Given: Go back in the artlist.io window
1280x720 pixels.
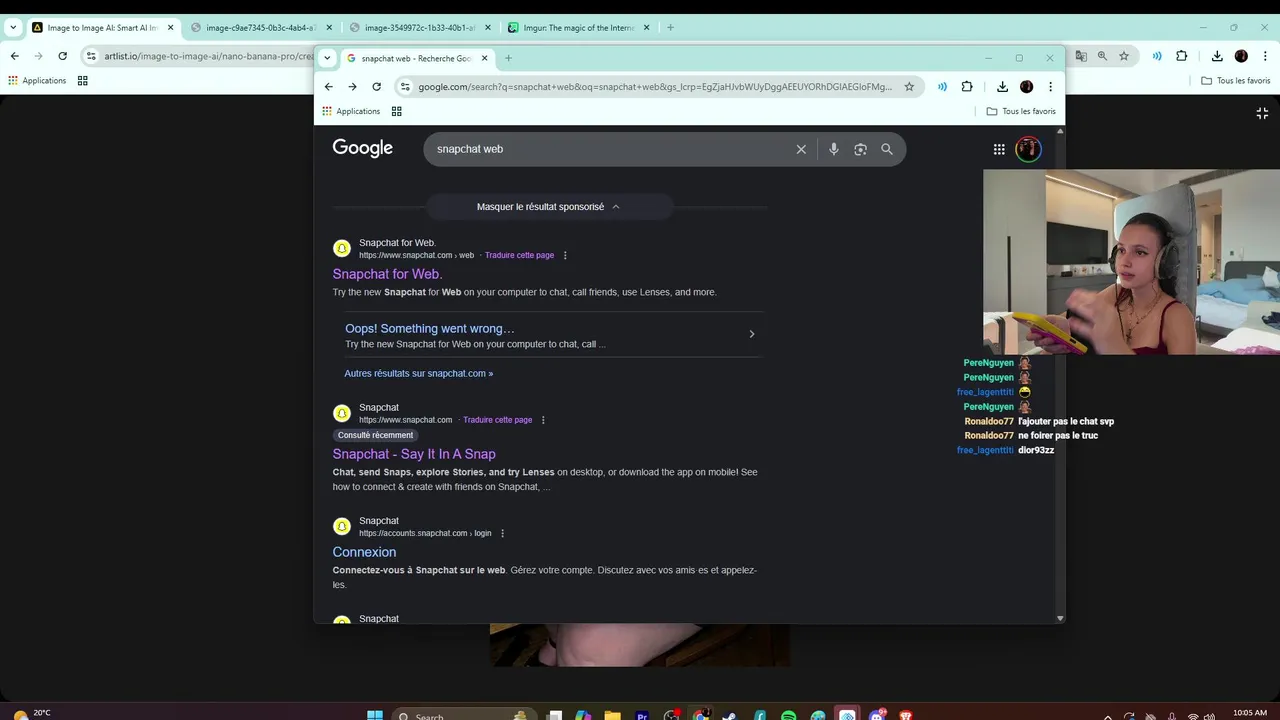Looking at the screenshot, I should (15, 56).
